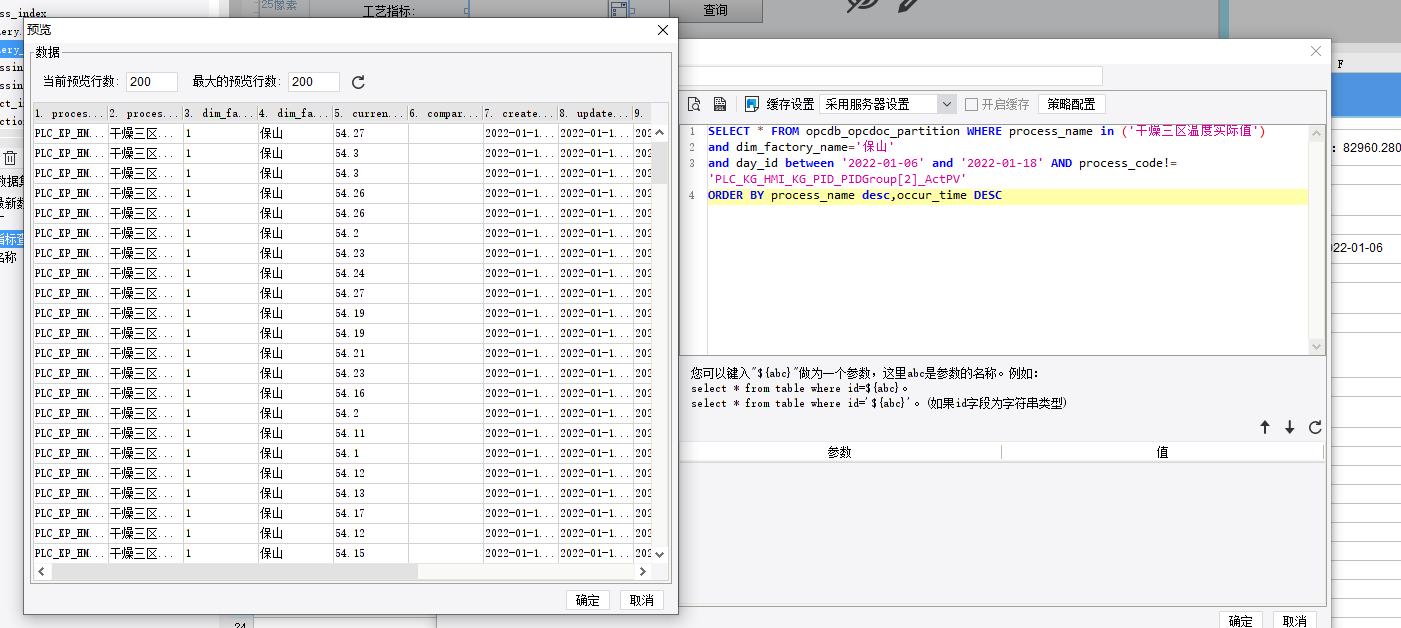Viewport: 1401px width, 628px height.
Task: Click the 值 column header
Action: tap(1162, 452)
